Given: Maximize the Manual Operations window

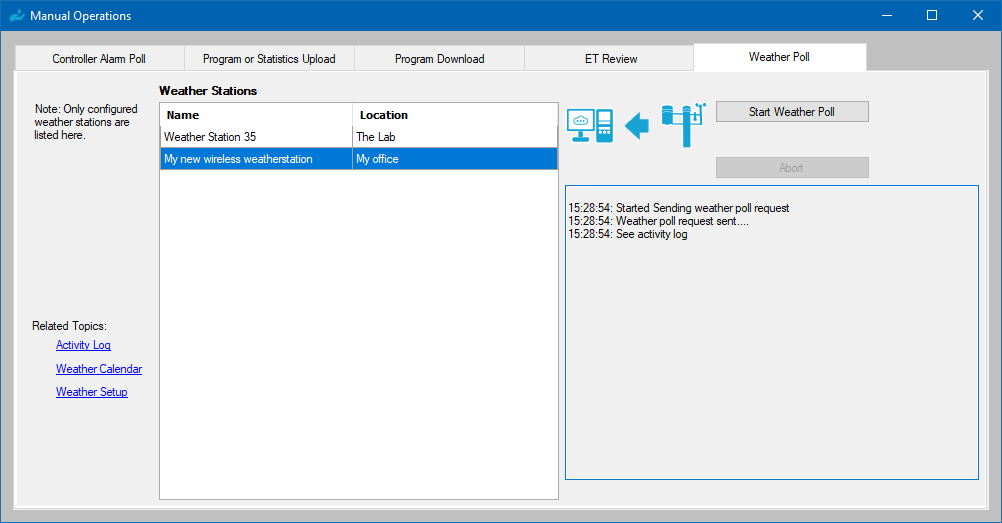Looking at the screenshot, I should tap(932, 15).
